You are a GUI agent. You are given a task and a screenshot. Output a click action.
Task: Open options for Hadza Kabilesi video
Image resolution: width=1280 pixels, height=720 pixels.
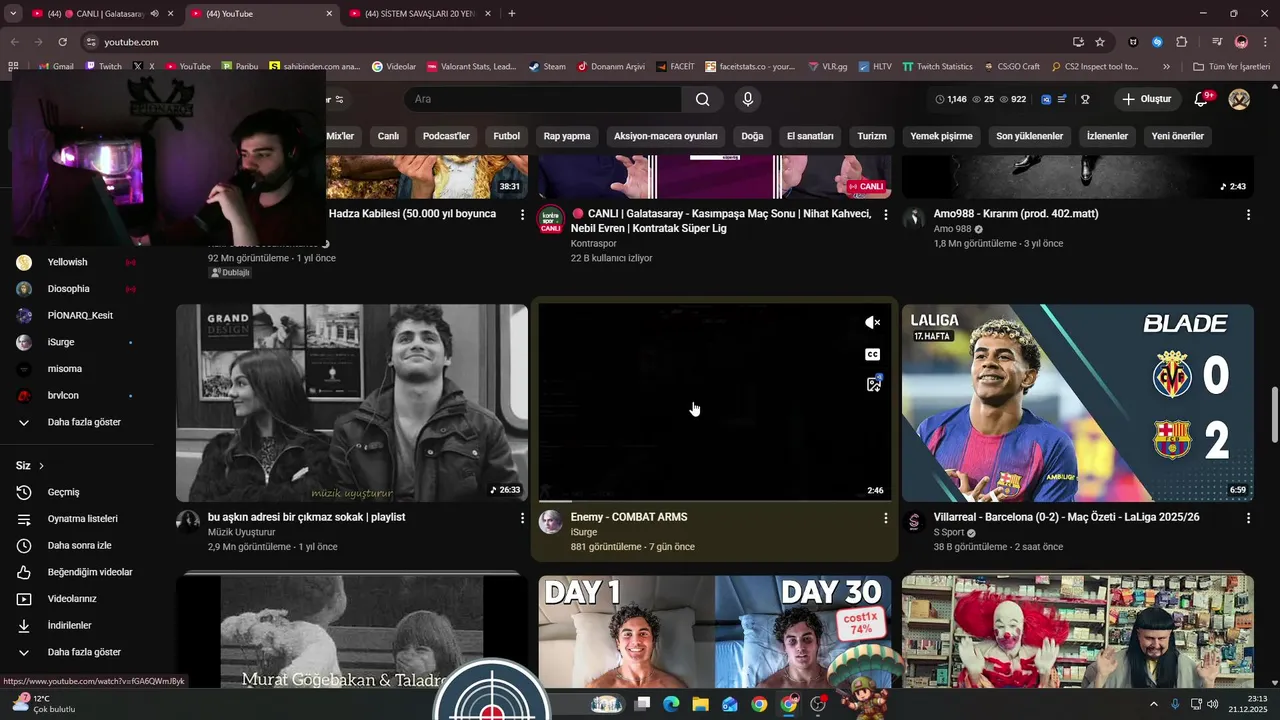pyautogui.click(x=522, y=215)
